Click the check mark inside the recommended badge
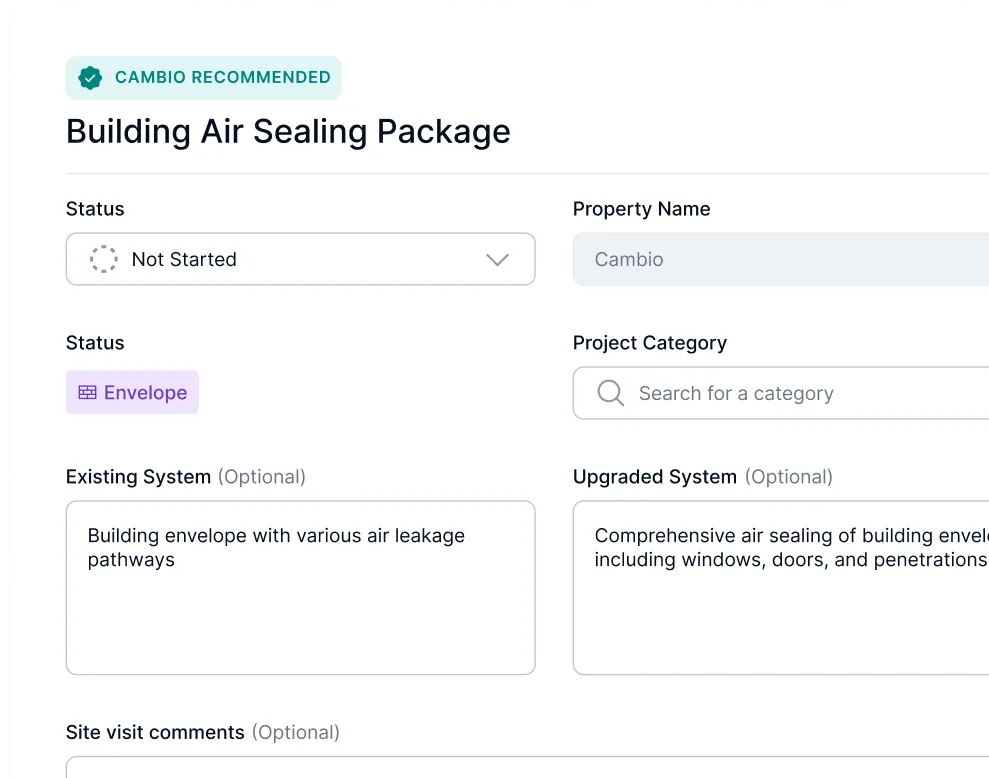 [x=89, y=77]
